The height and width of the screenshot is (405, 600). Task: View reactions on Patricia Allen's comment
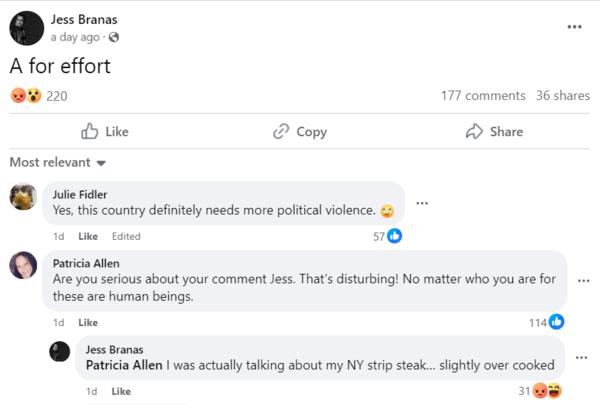tap(549, 322)
